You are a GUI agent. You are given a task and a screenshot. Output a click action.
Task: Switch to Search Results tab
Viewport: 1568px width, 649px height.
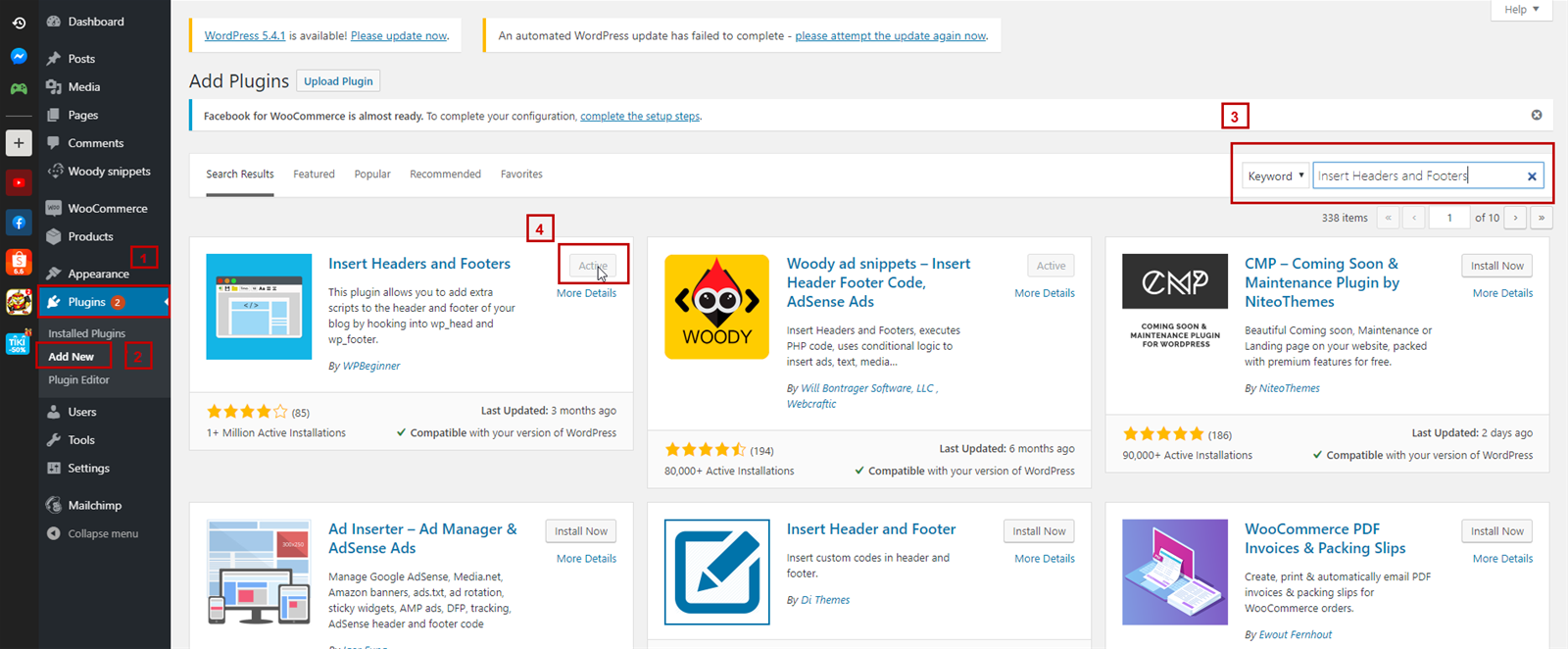coord(240,175)
